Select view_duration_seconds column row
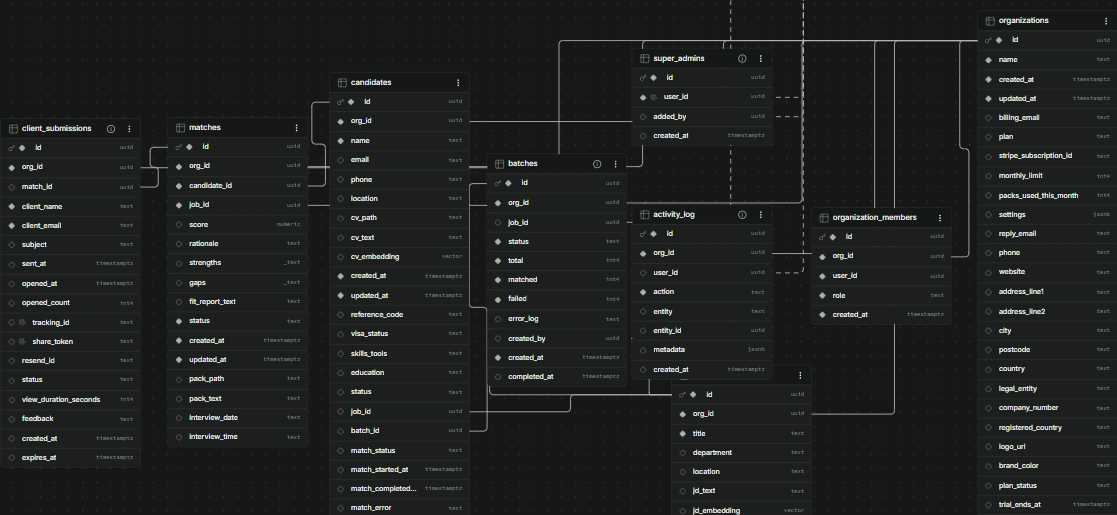Screen dimensions: 1117x515 coord(71,400)
